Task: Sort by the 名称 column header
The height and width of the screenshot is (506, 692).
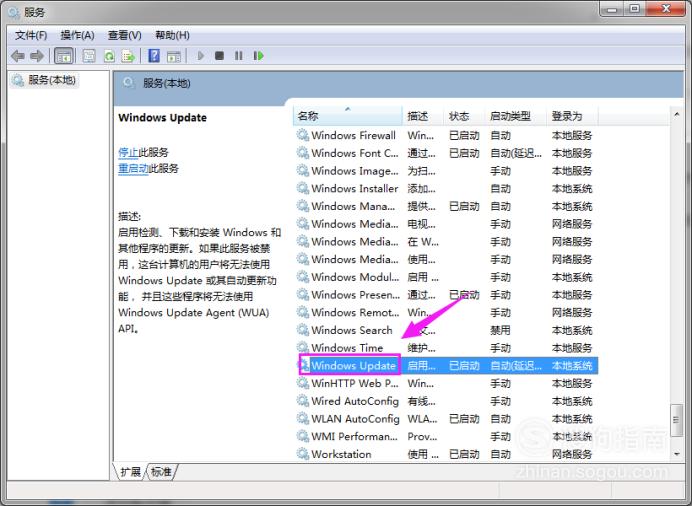Action: 347,116
